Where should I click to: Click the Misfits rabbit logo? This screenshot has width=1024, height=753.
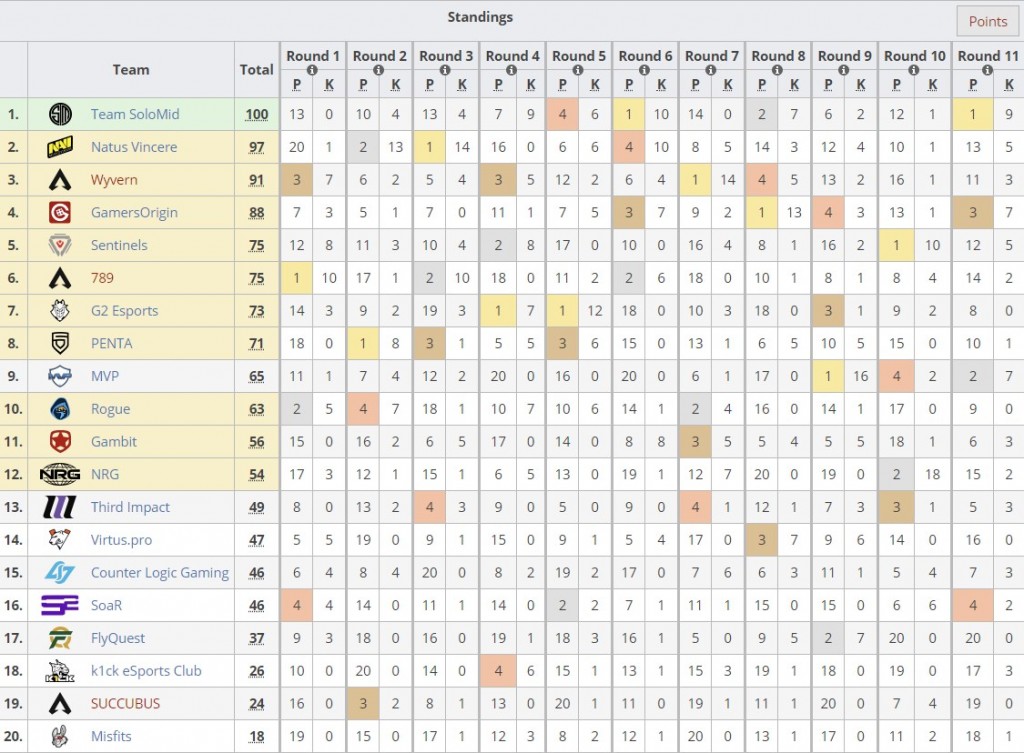[60, 736]
